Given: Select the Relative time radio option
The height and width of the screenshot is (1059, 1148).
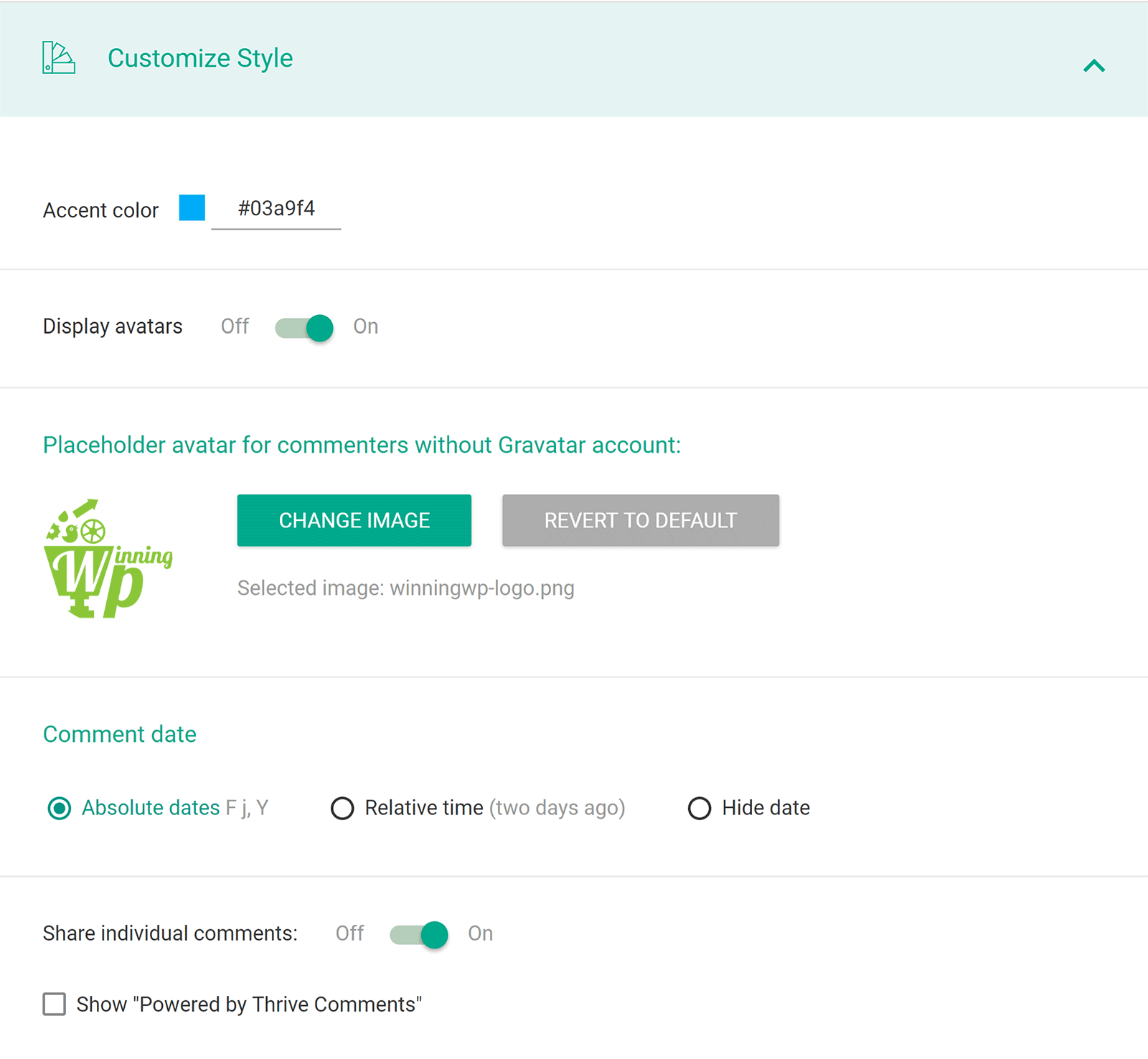Looking at the screenshot, I should click(342, 809).
